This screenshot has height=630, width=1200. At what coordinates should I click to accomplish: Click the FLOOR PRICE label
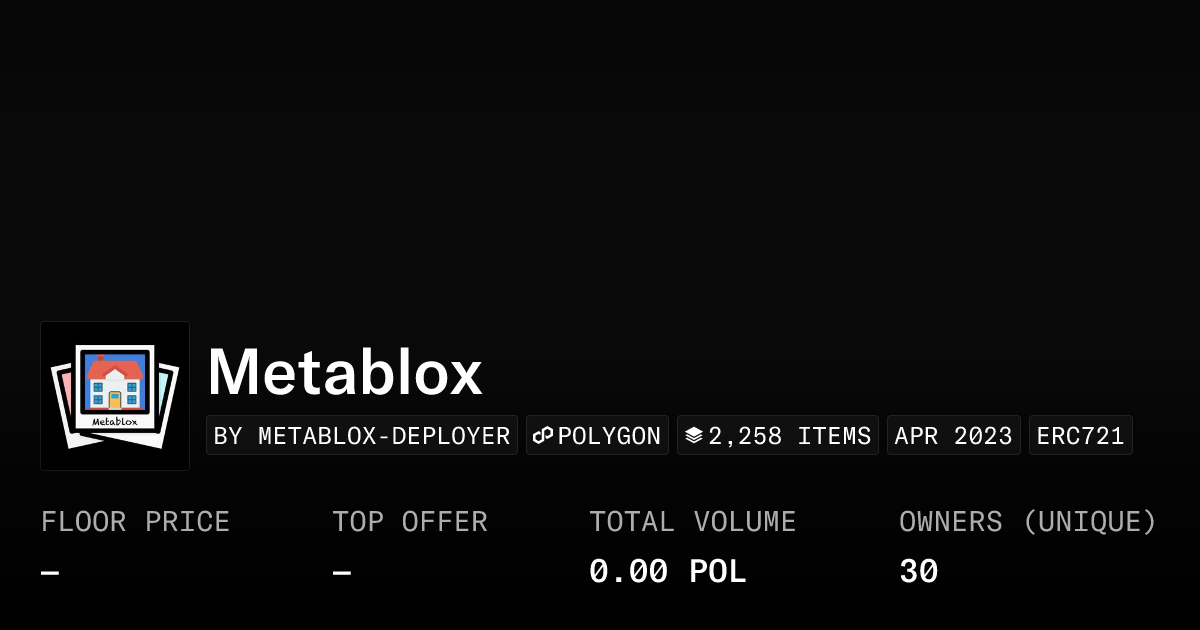(x=136, y=522)
